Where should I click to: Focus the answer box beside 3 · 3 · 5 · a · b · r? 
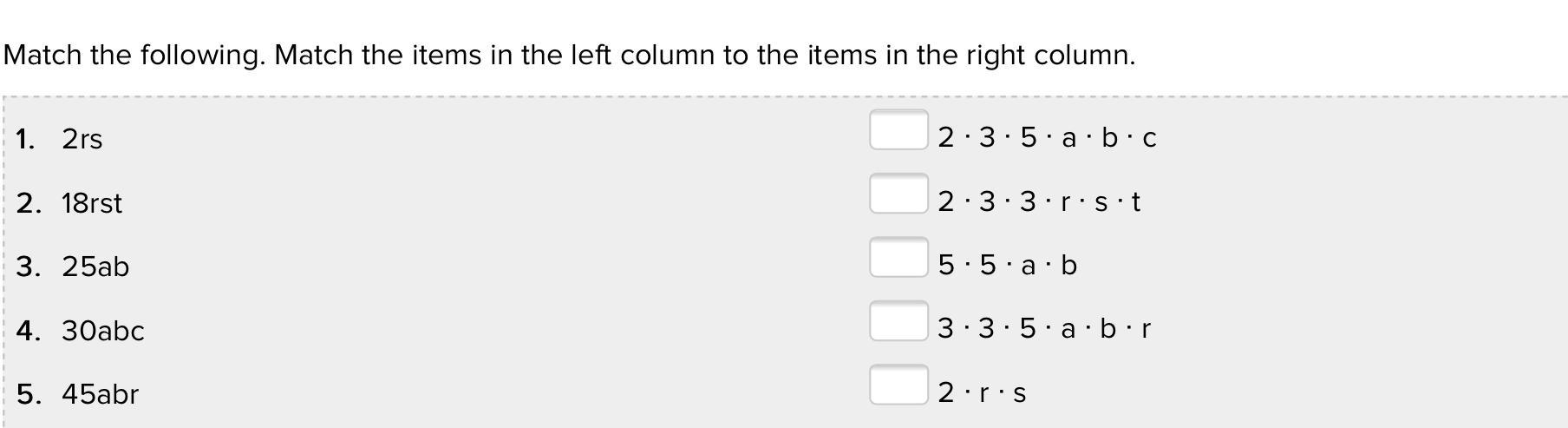click(x=898, y=321)
